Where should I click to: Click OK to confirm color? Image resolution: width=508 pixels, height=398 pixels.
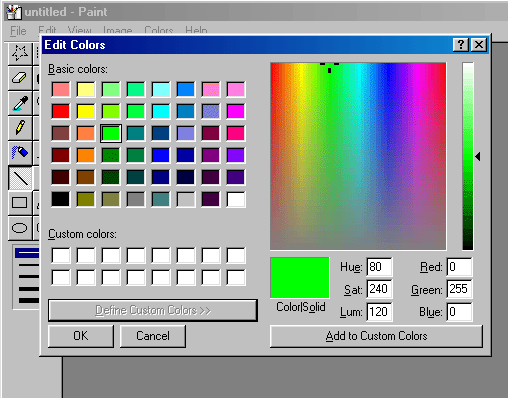click(81, 336)
